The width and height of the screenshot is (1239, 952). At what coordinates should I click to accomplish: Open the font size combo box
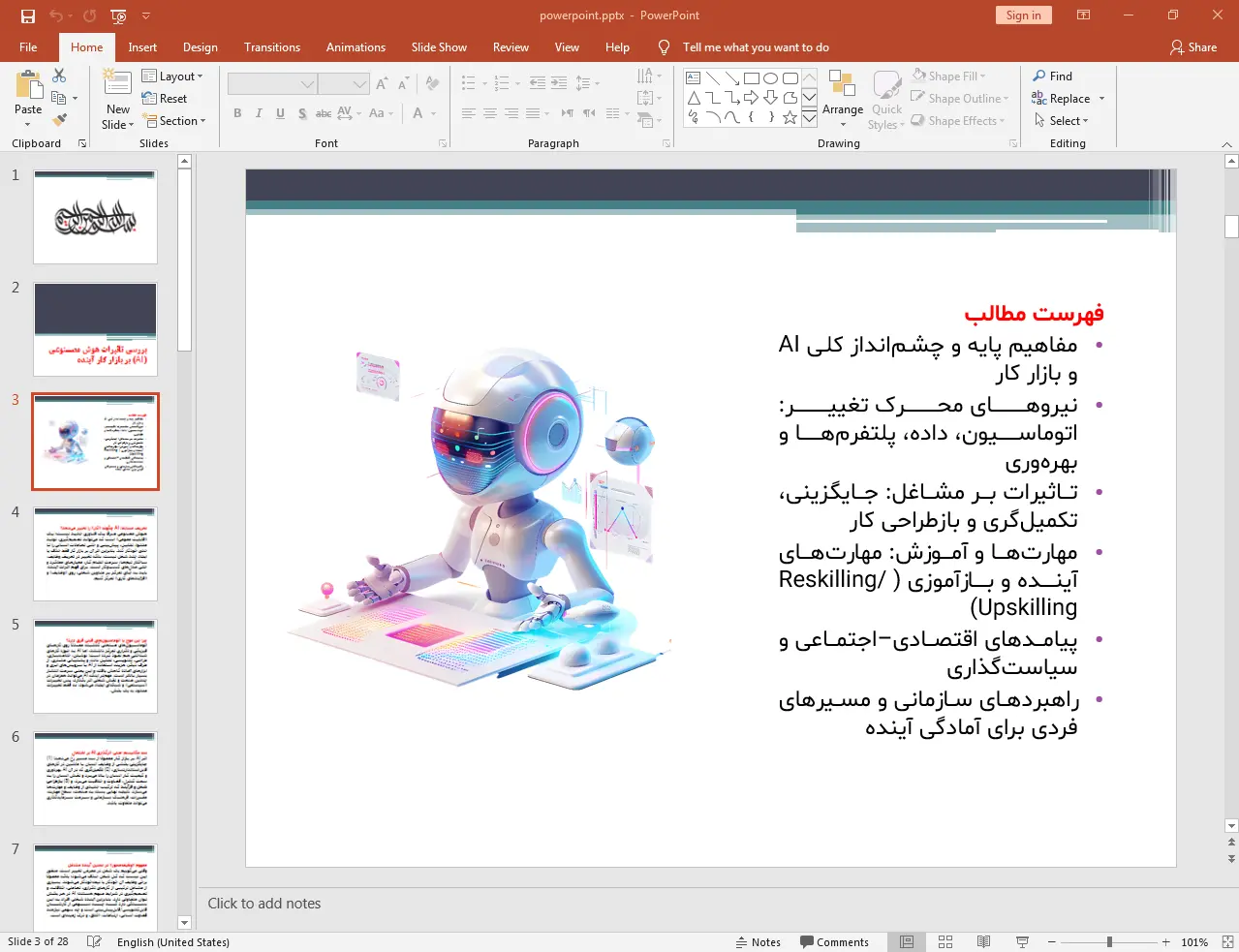pyautogui.click(x=344, y=84)
